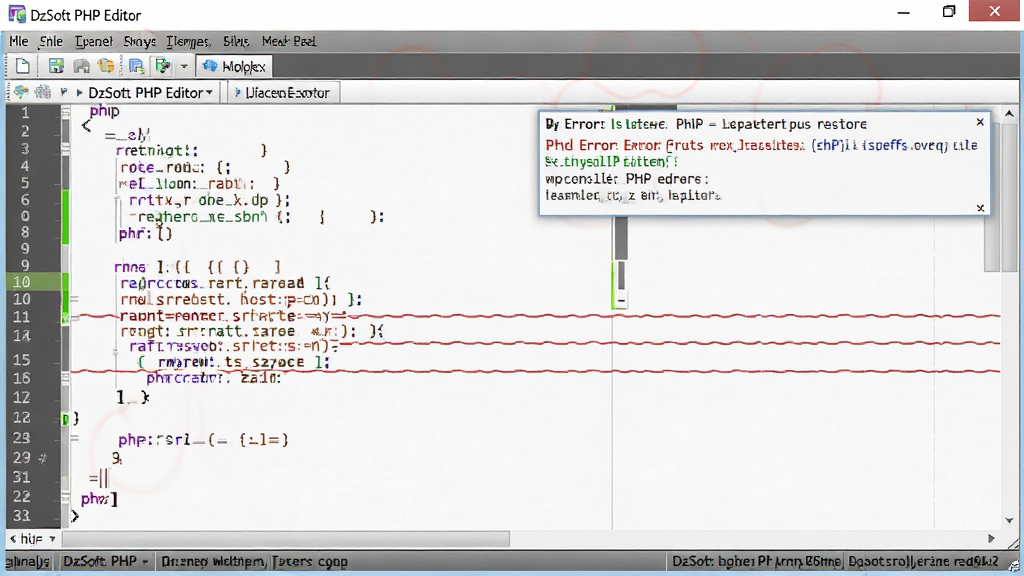This screenshot has width=1024, height=576.
Task: Click the green save icon in toolbar
Action: pos(56,66)
